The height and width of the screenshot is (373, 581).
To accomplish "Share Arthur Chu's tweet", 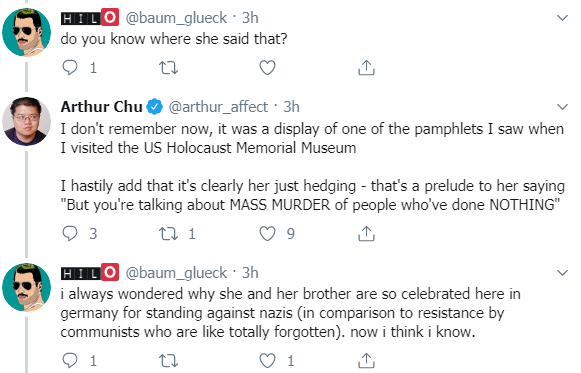I will click(366, 234).
